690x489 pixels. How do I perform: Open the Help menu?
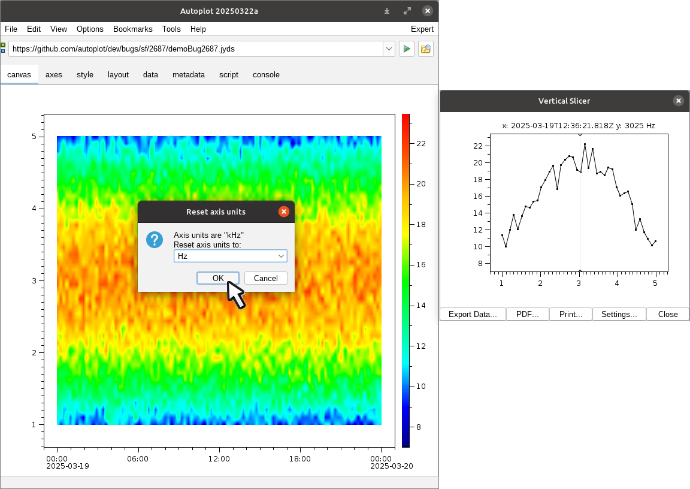click(198, 29)
